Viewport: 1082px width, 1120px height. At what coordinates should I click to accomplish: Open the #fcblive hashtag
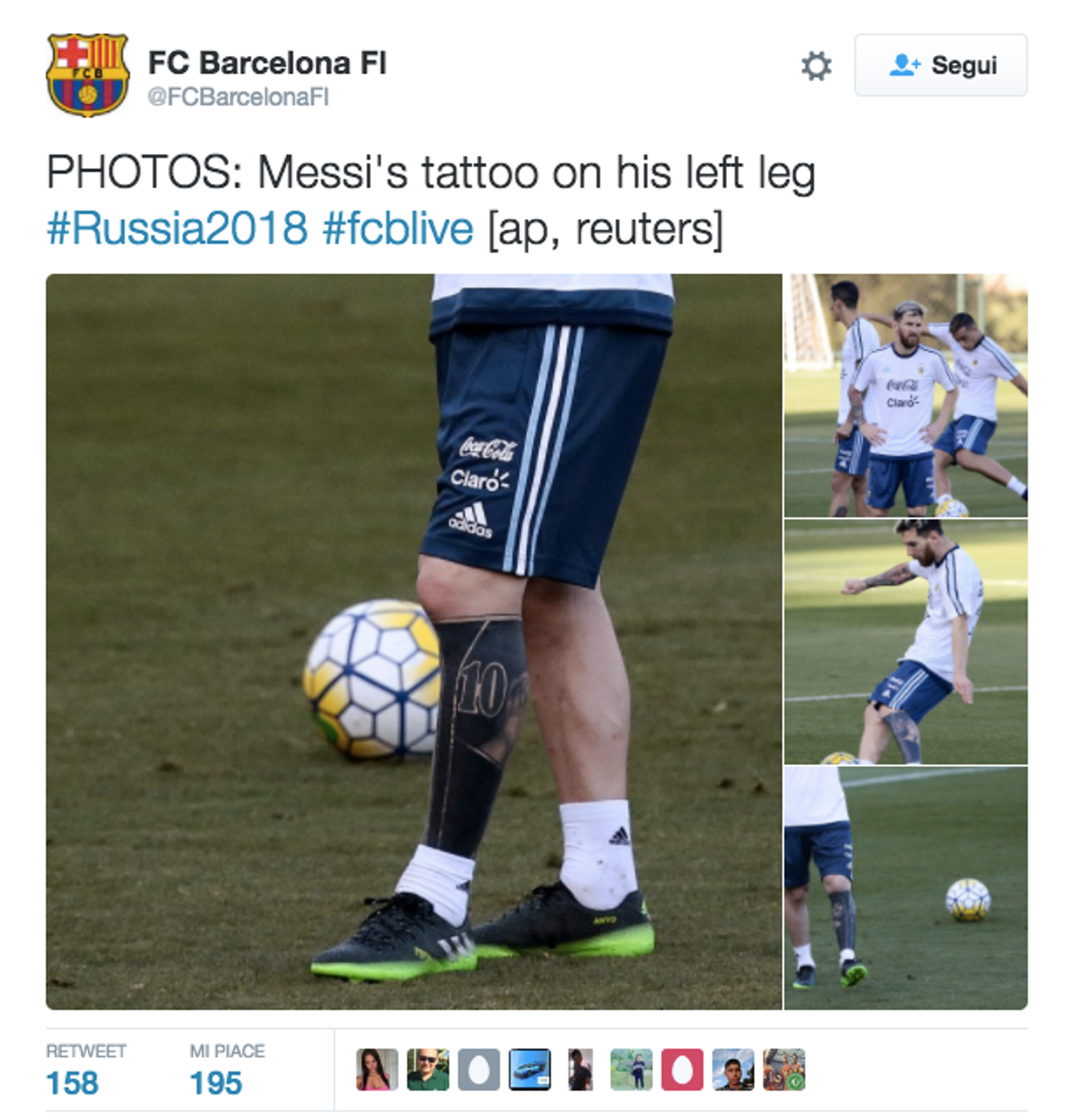[x=398, y=229]
